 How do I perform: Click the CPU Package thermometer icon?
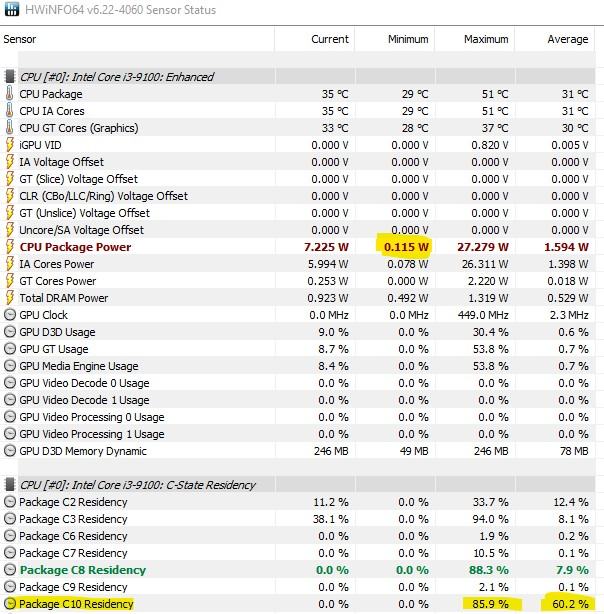pos(9,94)
